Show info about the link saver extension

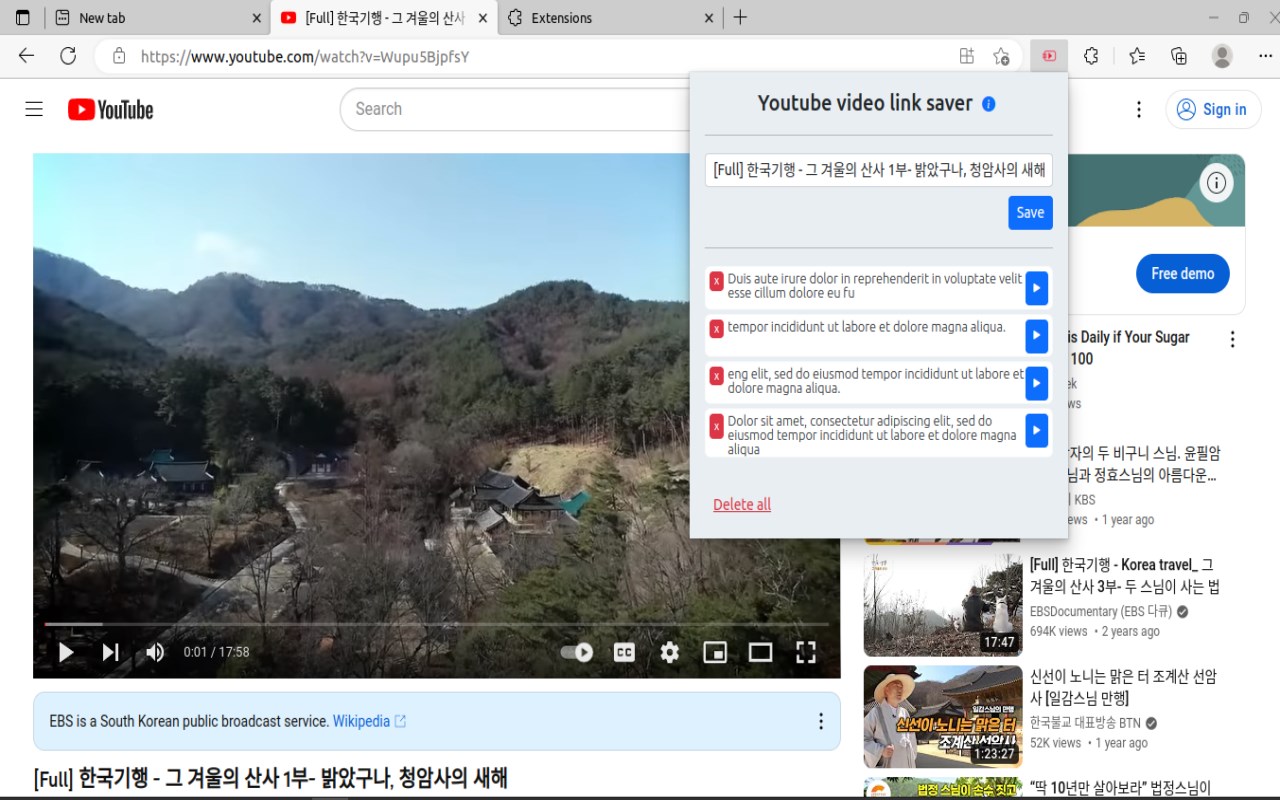click(988, 103)
